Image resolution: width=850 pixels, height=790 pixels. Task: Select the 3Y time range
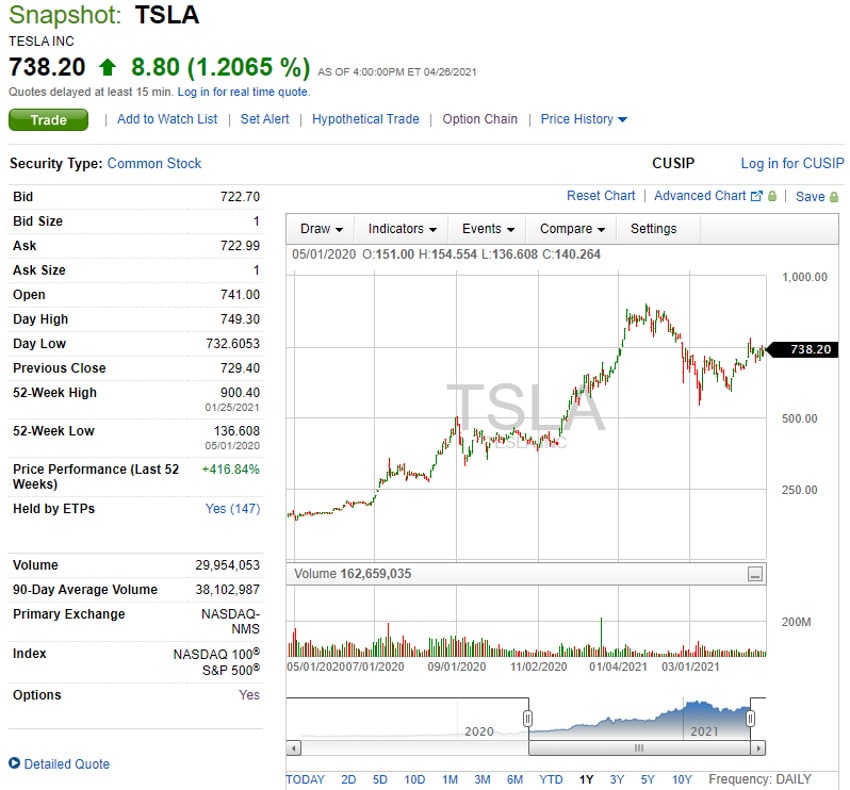coord(617,780)
